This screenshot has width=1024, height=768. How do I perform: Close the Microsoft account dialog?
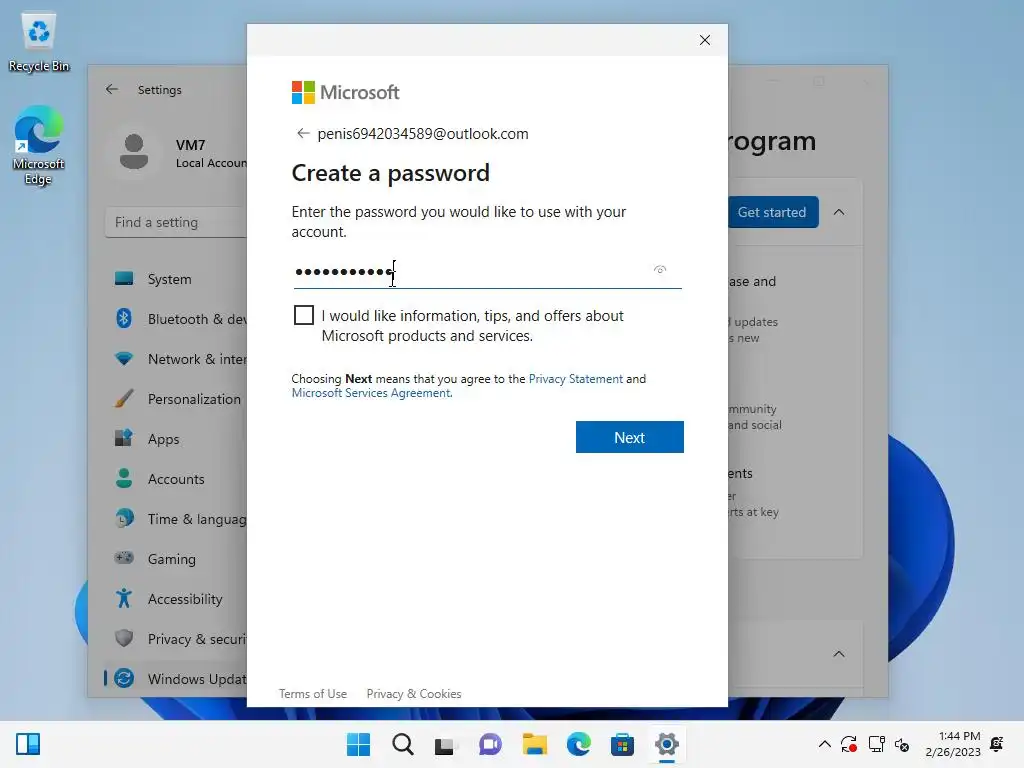[705, 40]
